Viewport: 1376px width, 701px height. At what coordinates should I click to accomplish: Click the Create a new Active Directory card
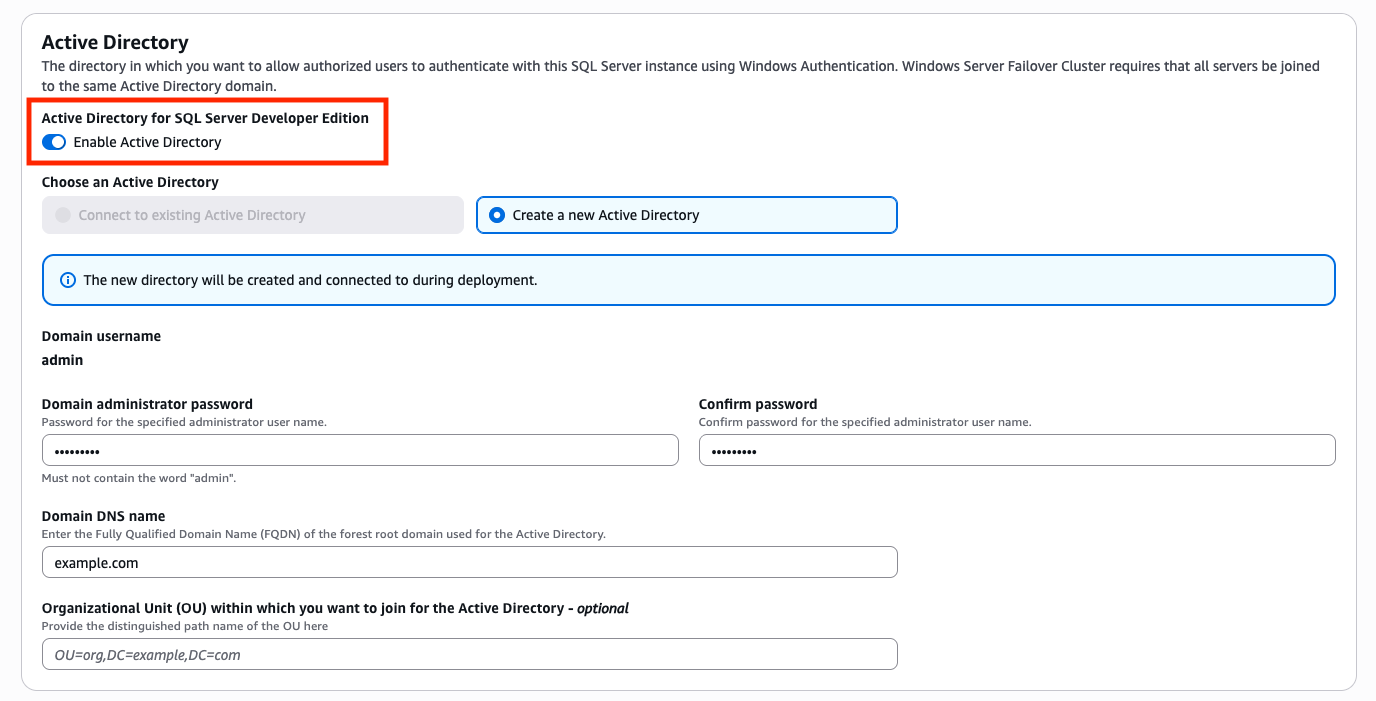click(x=686, y=215)
